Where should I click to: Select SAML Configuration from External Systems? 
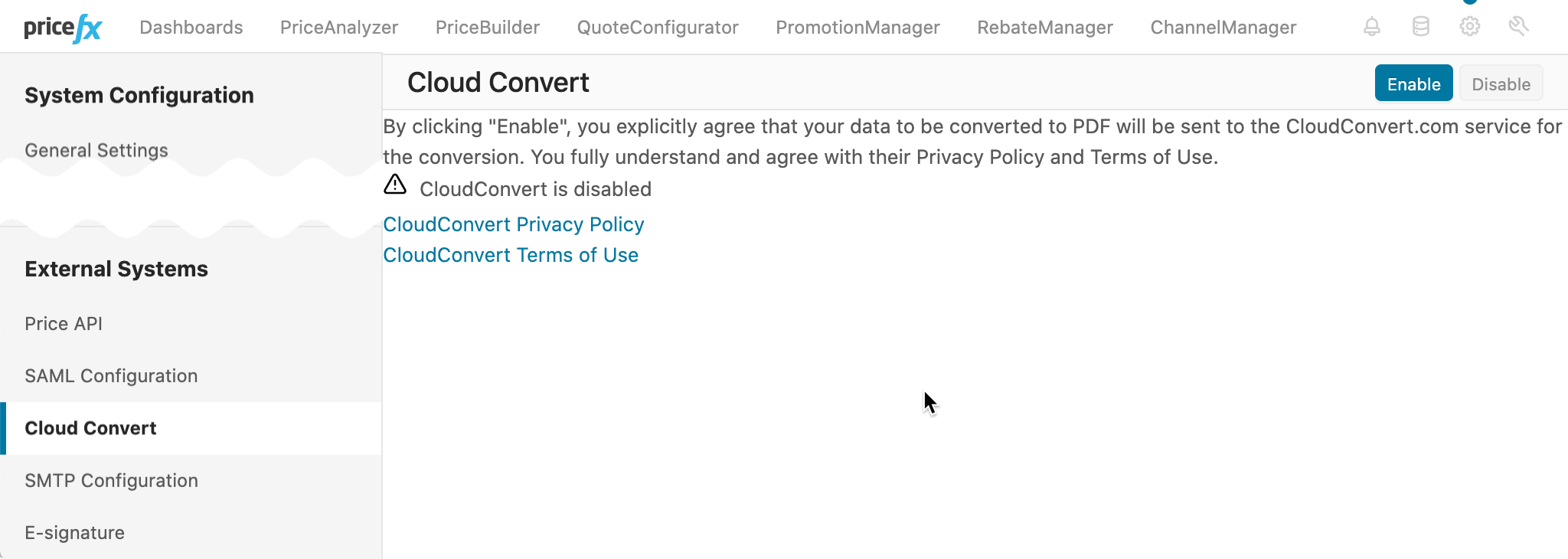(x=112, y=375)
